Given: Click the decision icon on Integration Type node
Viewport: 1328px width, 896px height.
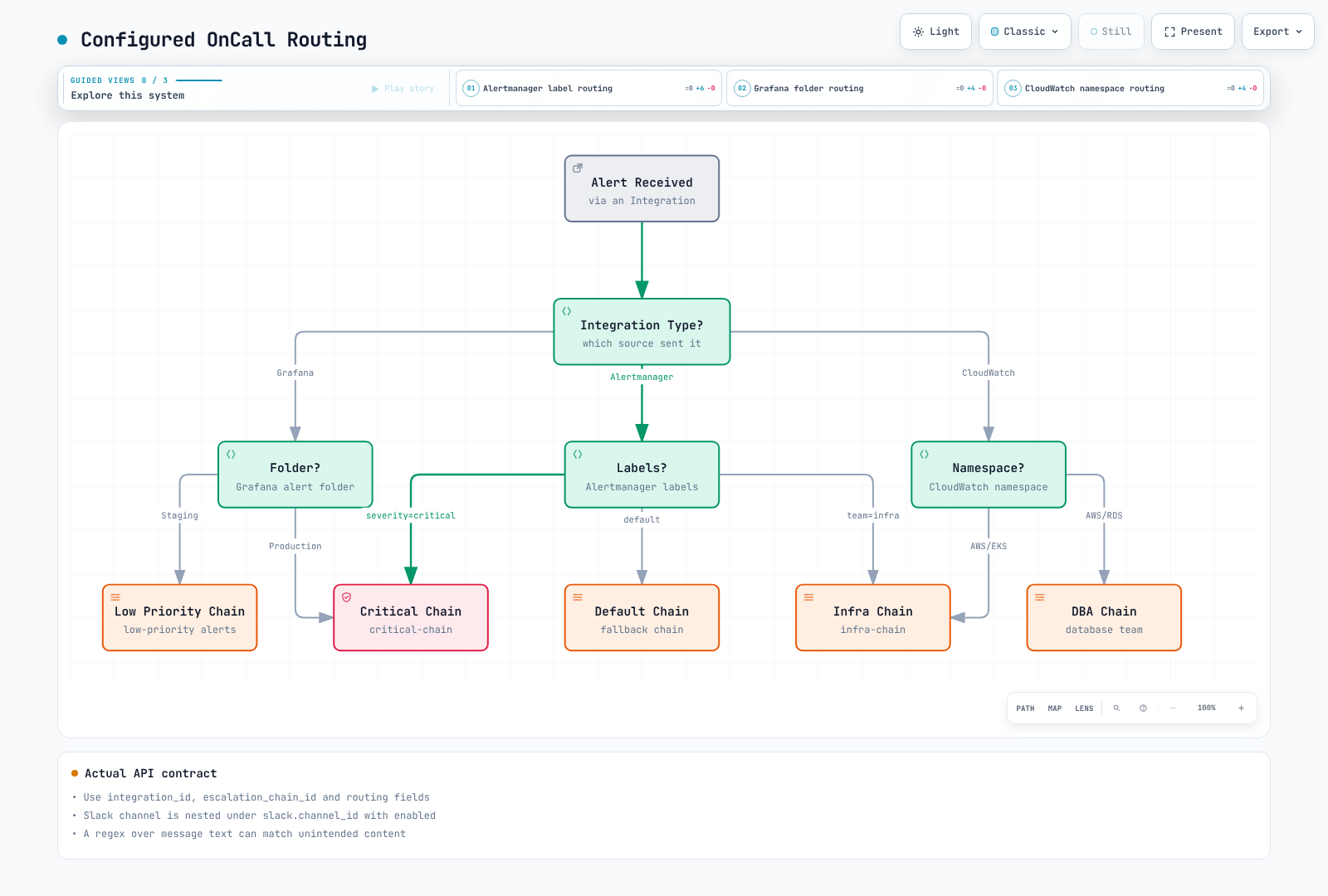Looking at the screenshot, I should point(567,311).
